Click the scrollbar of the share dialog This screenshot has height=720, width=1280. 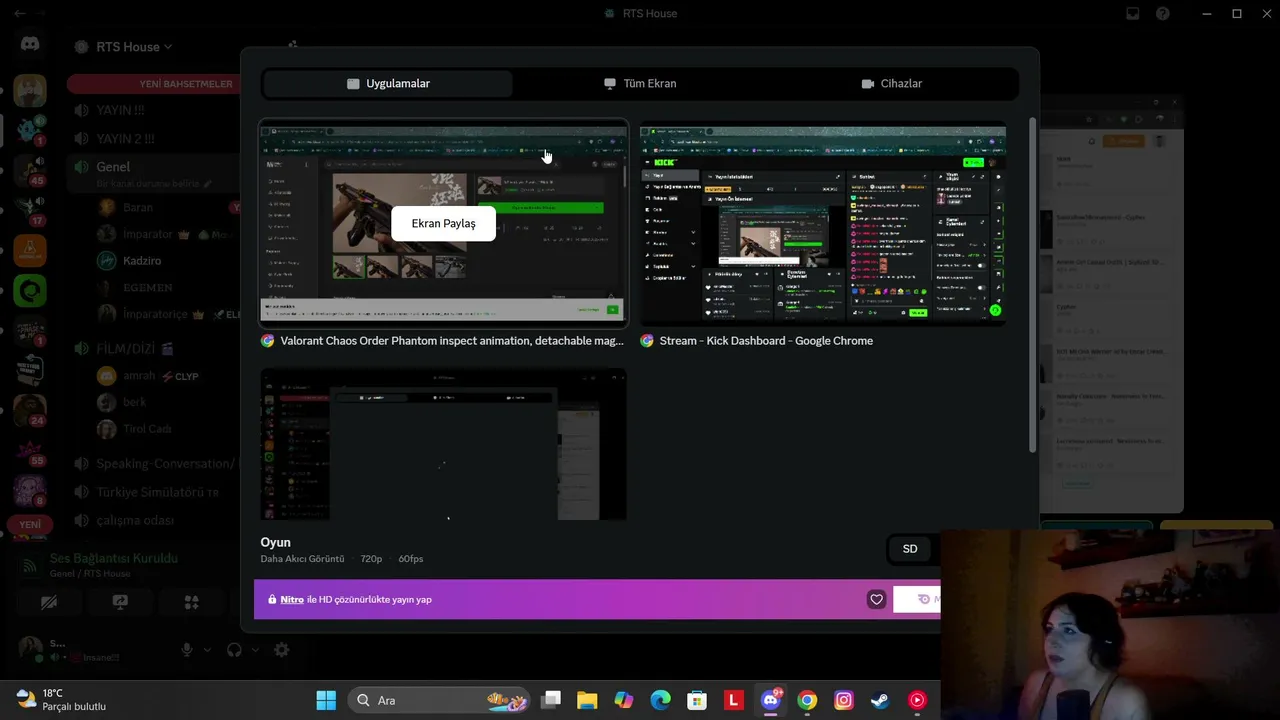(1032, 285)
